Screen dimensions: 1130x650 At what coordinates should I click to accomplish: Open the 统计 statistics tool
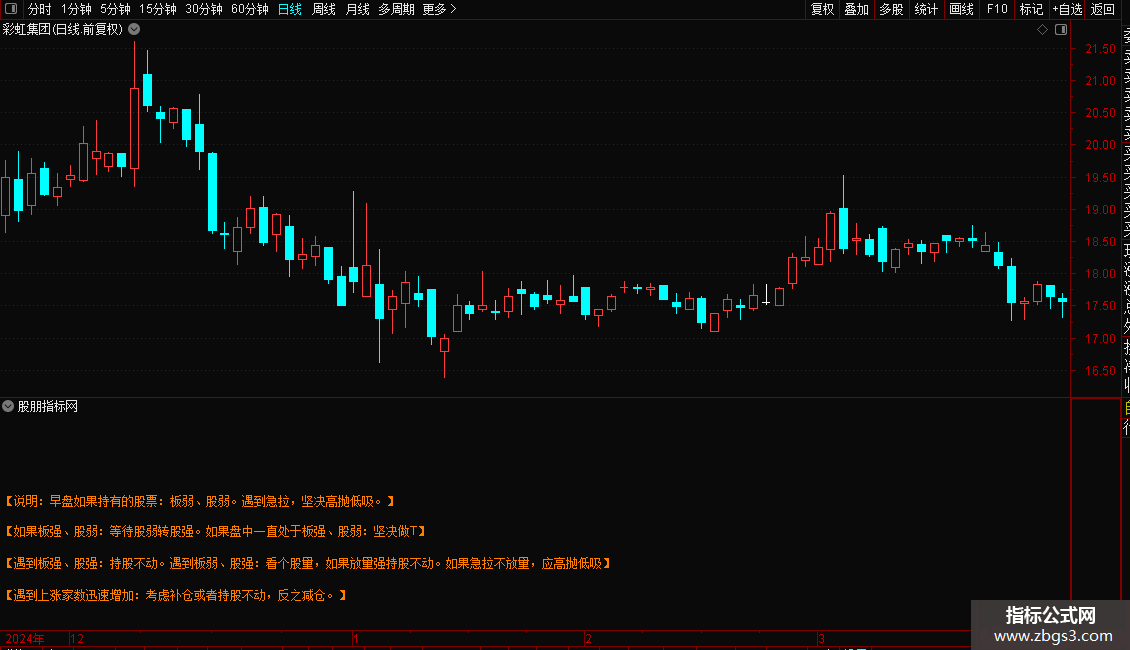click(926, 9)
